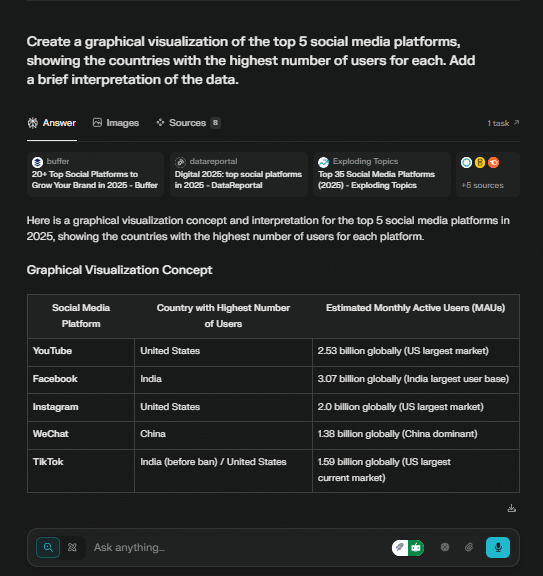Open the Buffer source card
This screenshot has height=576, width=543.
[96, 174]
